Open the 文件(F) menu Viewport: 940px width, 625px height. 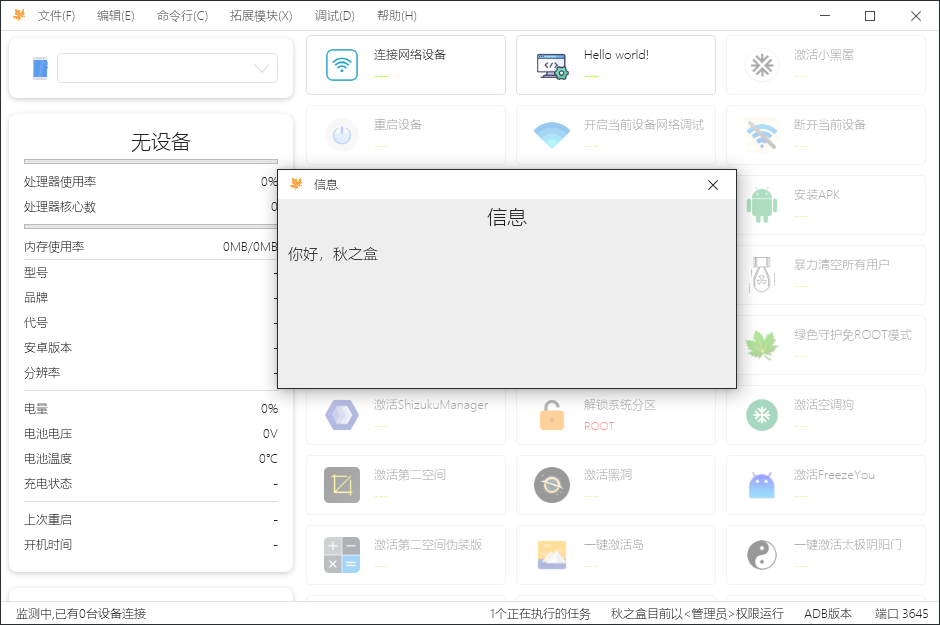(x=56, y=16)
